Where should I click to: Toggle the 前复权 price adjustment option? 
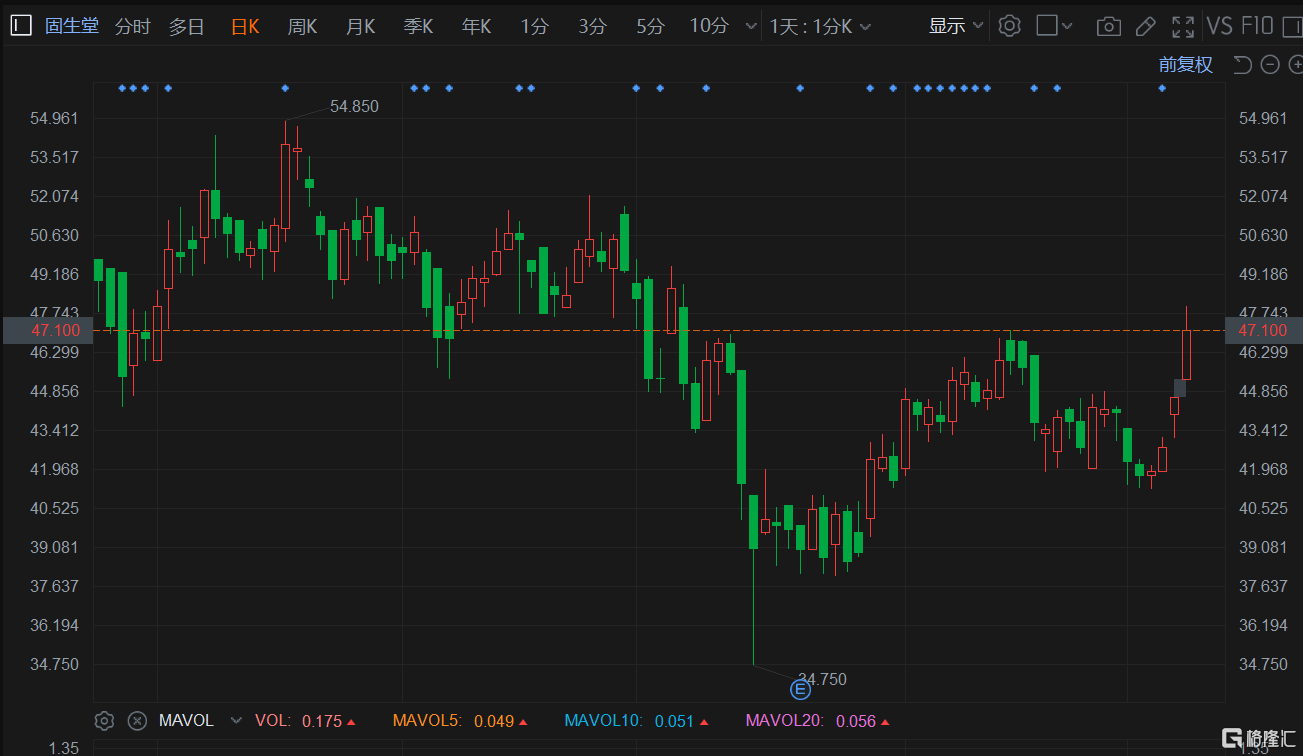(x=1186, y=65)
